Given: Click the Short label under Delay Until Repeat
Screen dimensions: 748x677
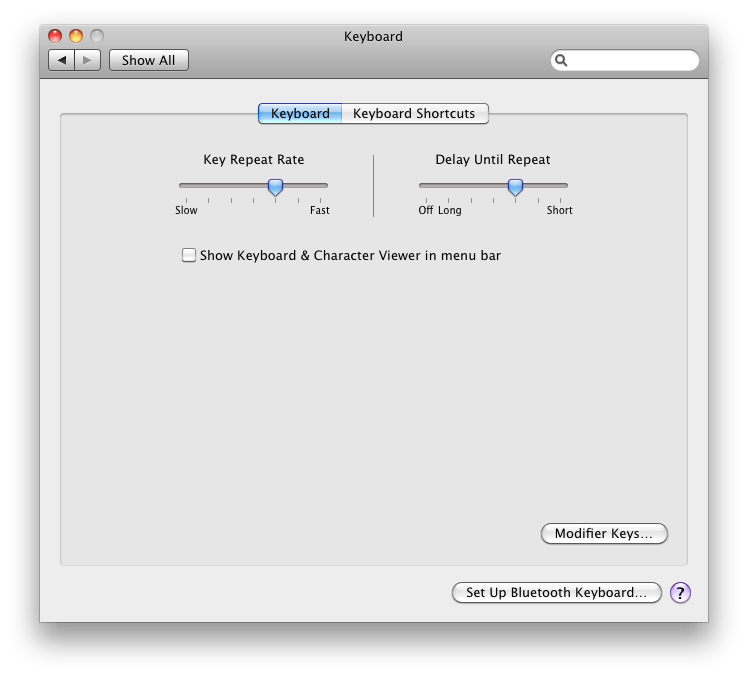Looking at the screenshot, I should coord(560,210).
